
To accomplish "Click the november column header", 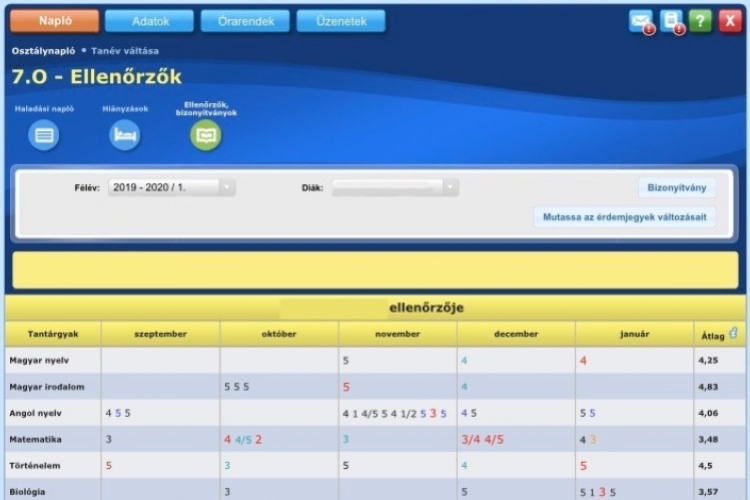I will (x=397, y=334).
